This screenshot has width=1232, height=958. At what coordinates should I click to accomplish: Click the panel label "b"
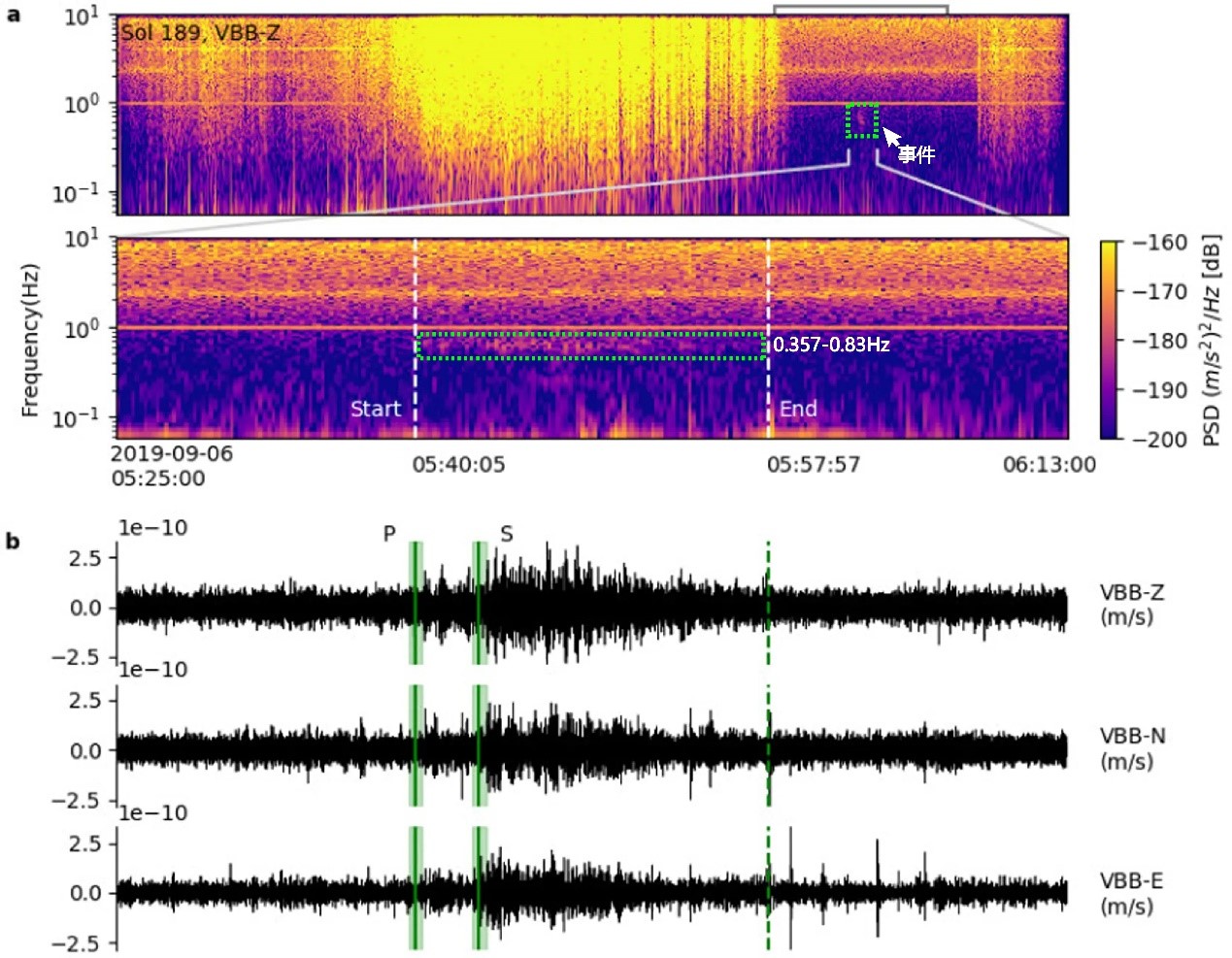pyautogui.click(x=12, y=541)
